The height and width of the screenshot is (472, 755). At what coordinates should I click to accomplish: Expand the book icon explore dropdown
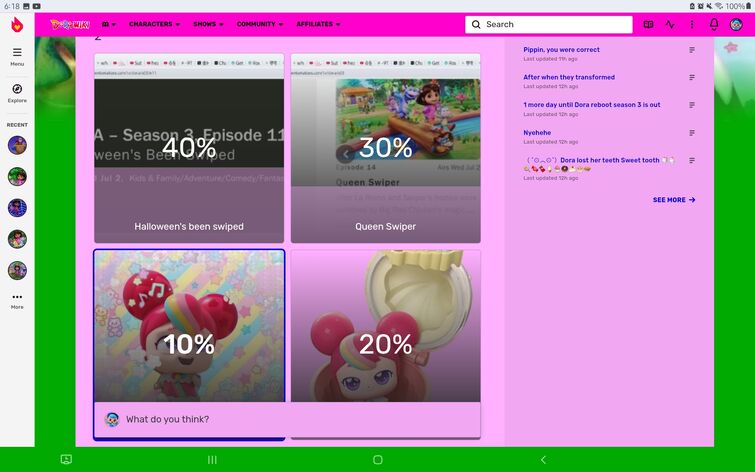coord(109,24)
